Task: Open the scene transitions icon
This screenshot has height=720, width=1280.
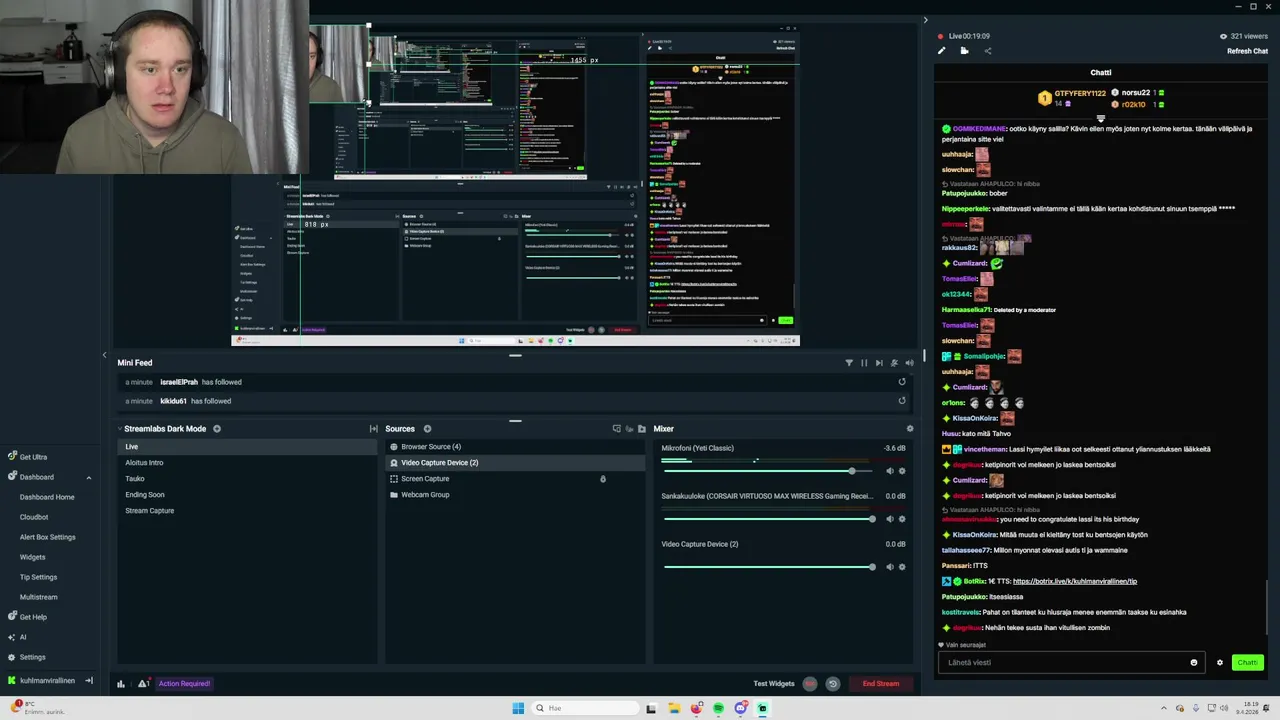Action: [373, 429]
